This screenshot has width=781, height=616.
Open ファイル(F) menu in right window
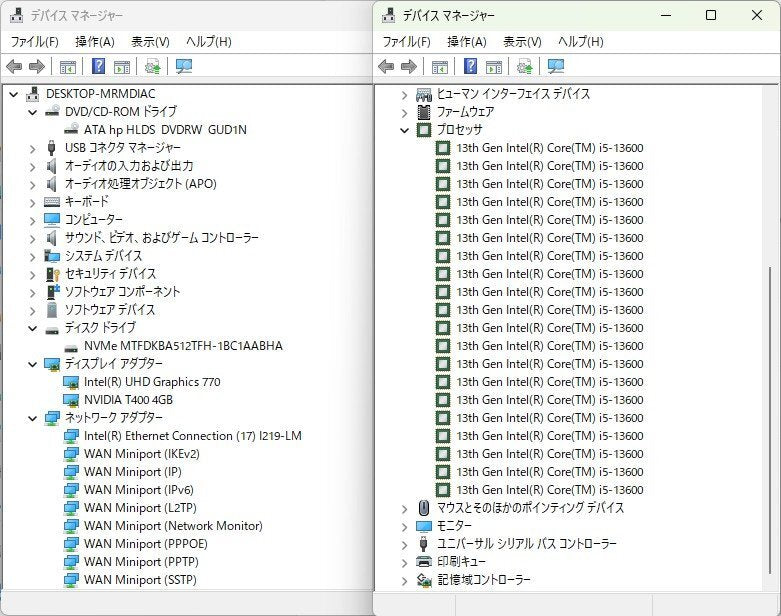(406, 41)
